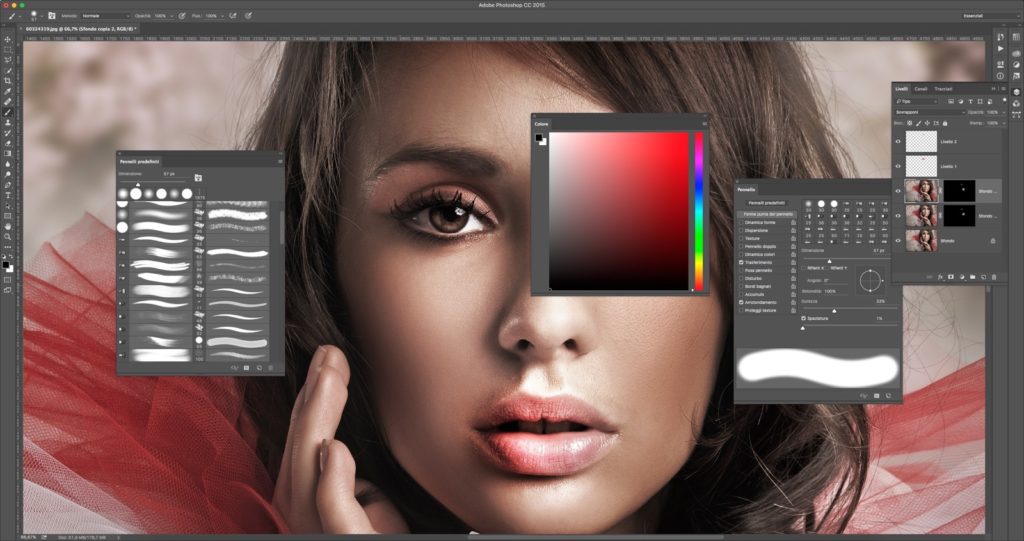The height and width of the screenshot is (541, 1024).
Task: Create a new adjustment layer
Action: pyautogui.click(x=962, y=277)
